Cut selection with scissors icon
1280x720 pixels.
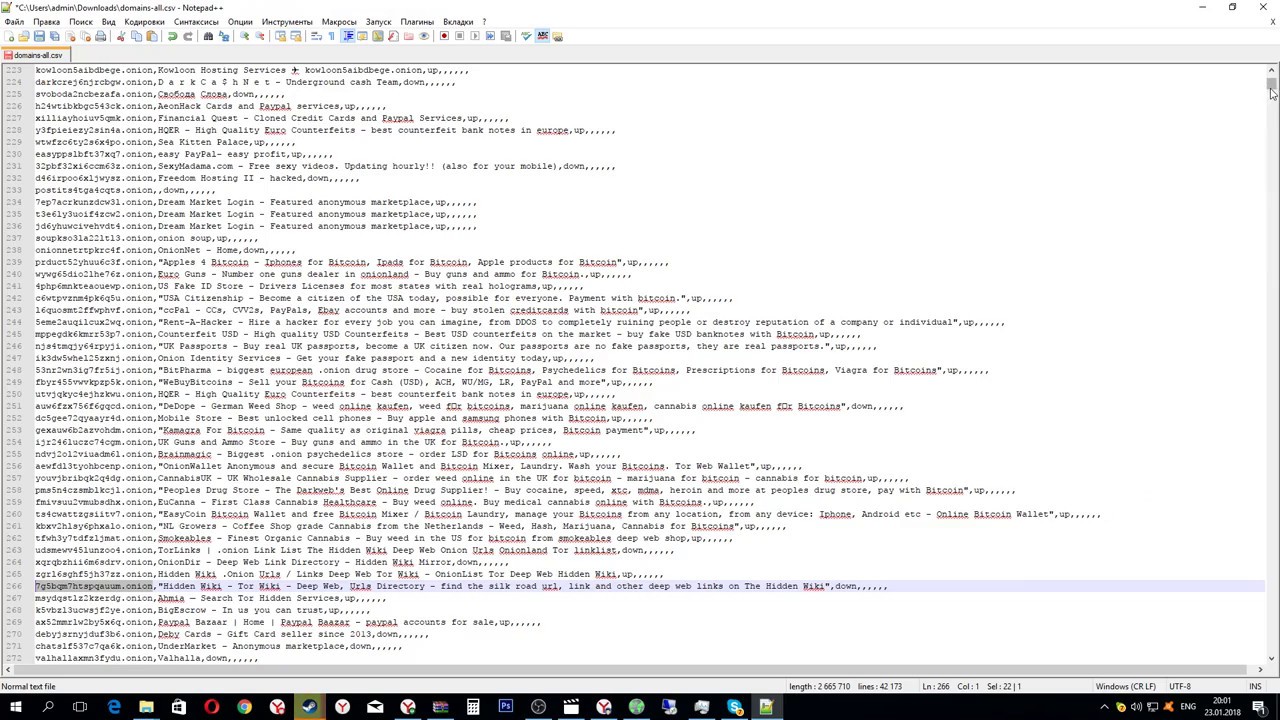point(121,36)
